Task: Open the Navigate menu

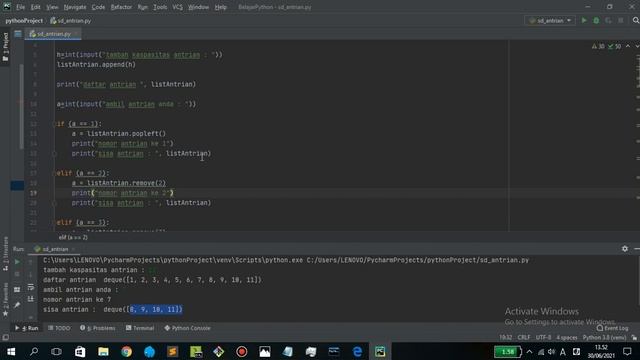Action: (x=75, y=7)
